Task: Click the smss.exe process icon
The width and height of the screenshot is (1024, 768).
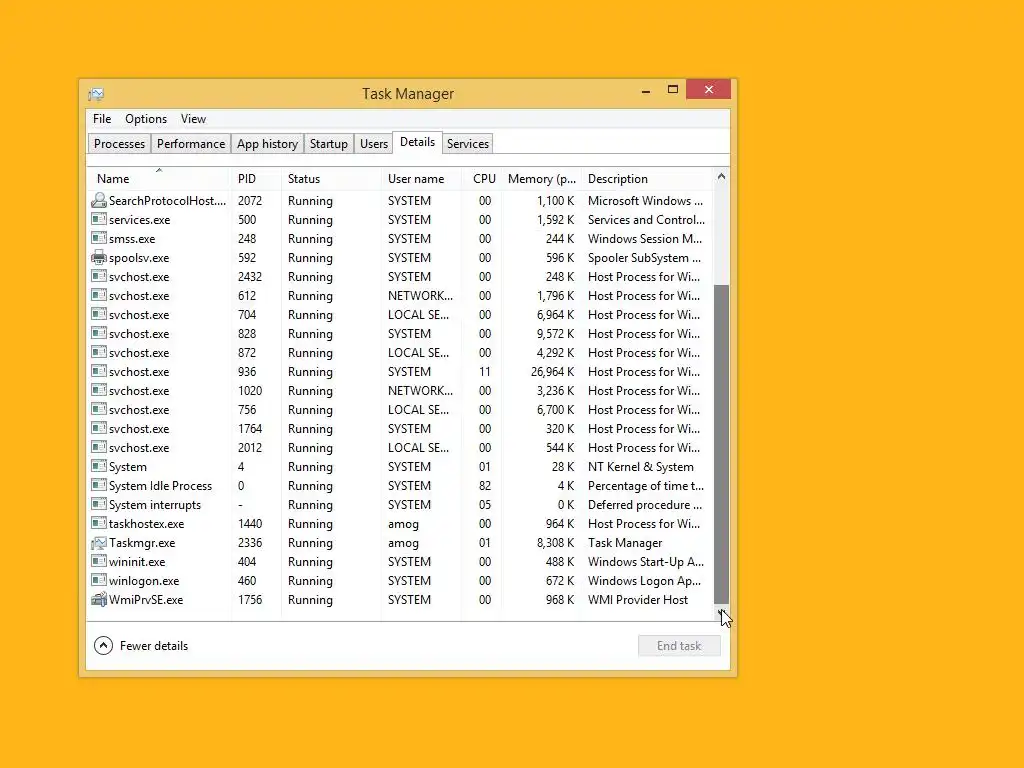Action: click(99, 238)
